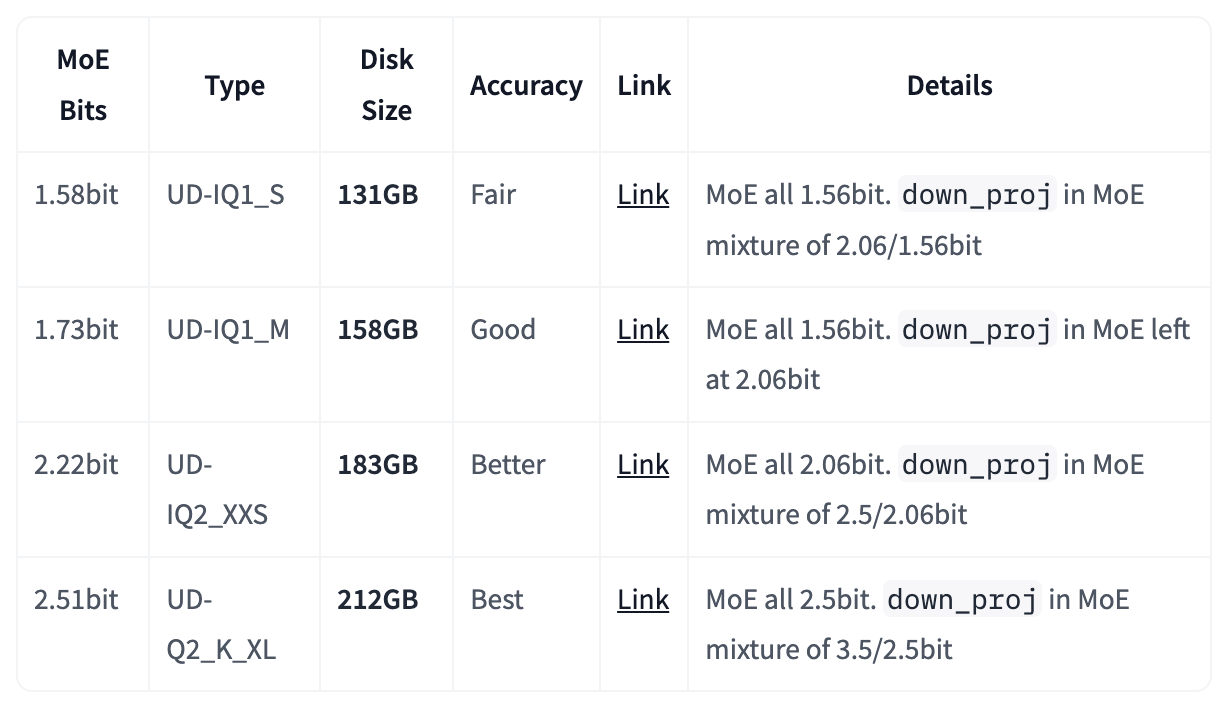Click the Fair accuracy cell
Image resolution: width=1232 pixels, height=726 pixels.
click(x=493, y=195)
